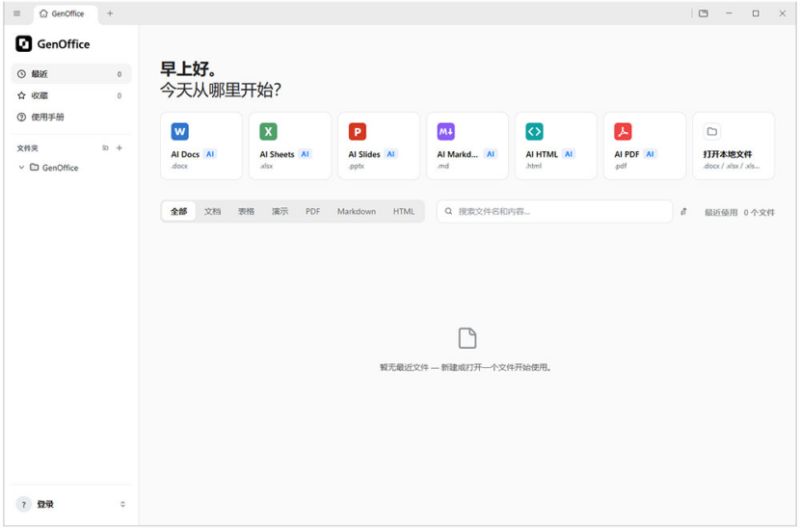Open the AI PDF card

pos(645,146)
